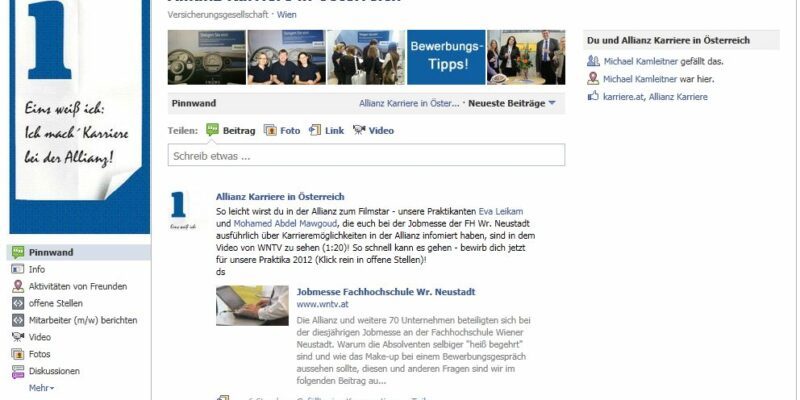Screen dimensions: 800x400
Task: Select the offene Stellen sidebar icon
Action: point(18,303)
